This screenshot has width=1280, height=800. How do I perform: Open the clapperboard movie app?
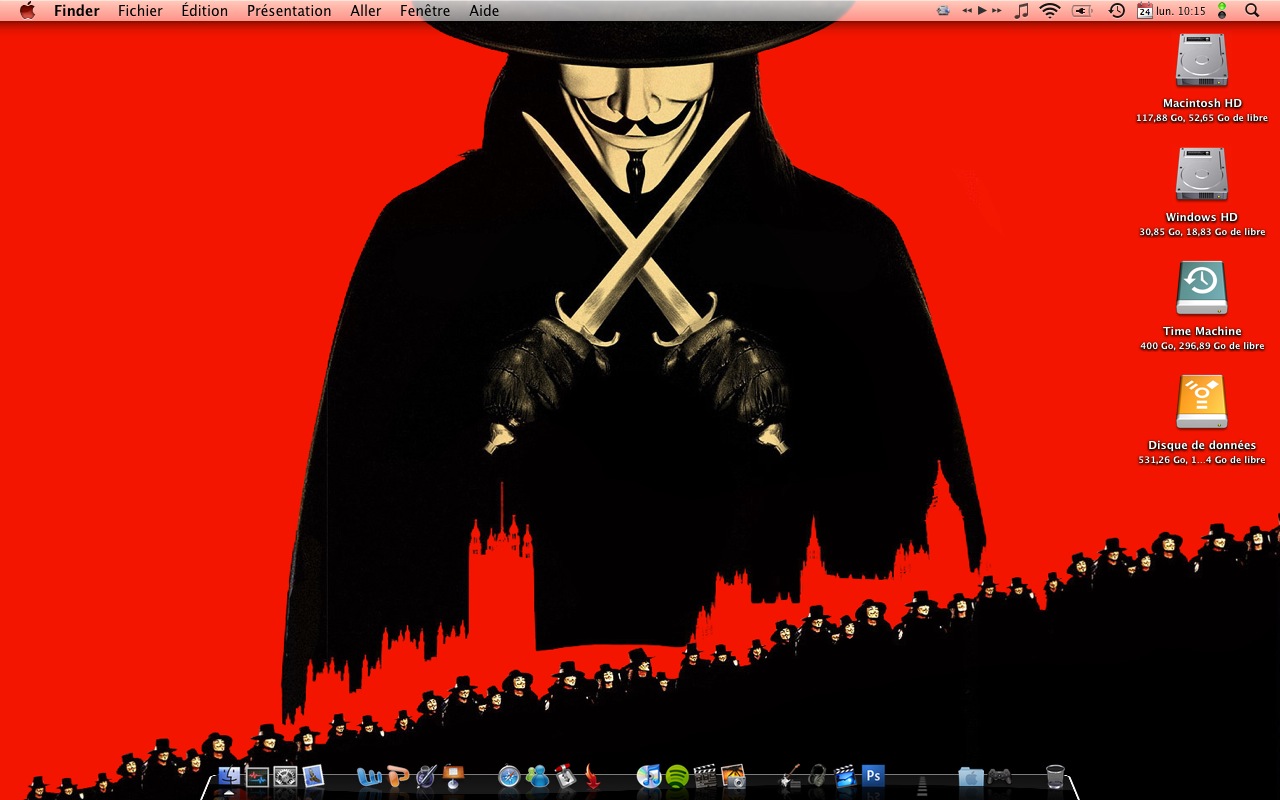coord(705,776)
